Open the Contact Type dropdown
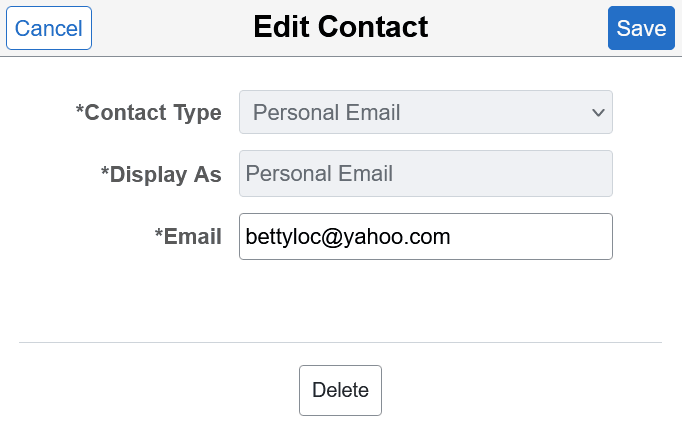 pyautogui.click(x=425, y=112)
